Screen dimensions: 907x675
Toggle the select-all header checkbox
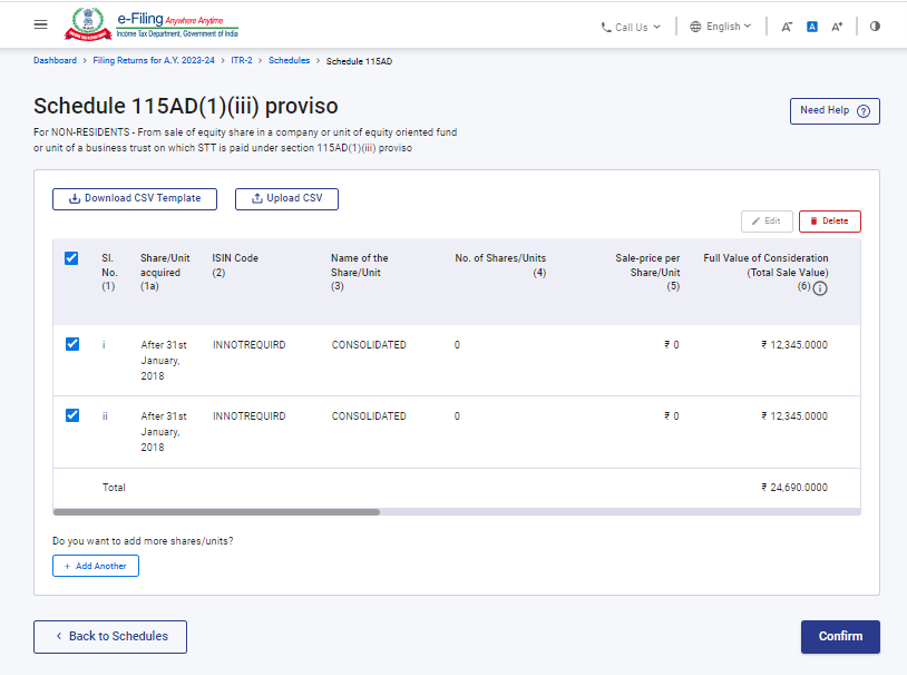coord(71,259)
